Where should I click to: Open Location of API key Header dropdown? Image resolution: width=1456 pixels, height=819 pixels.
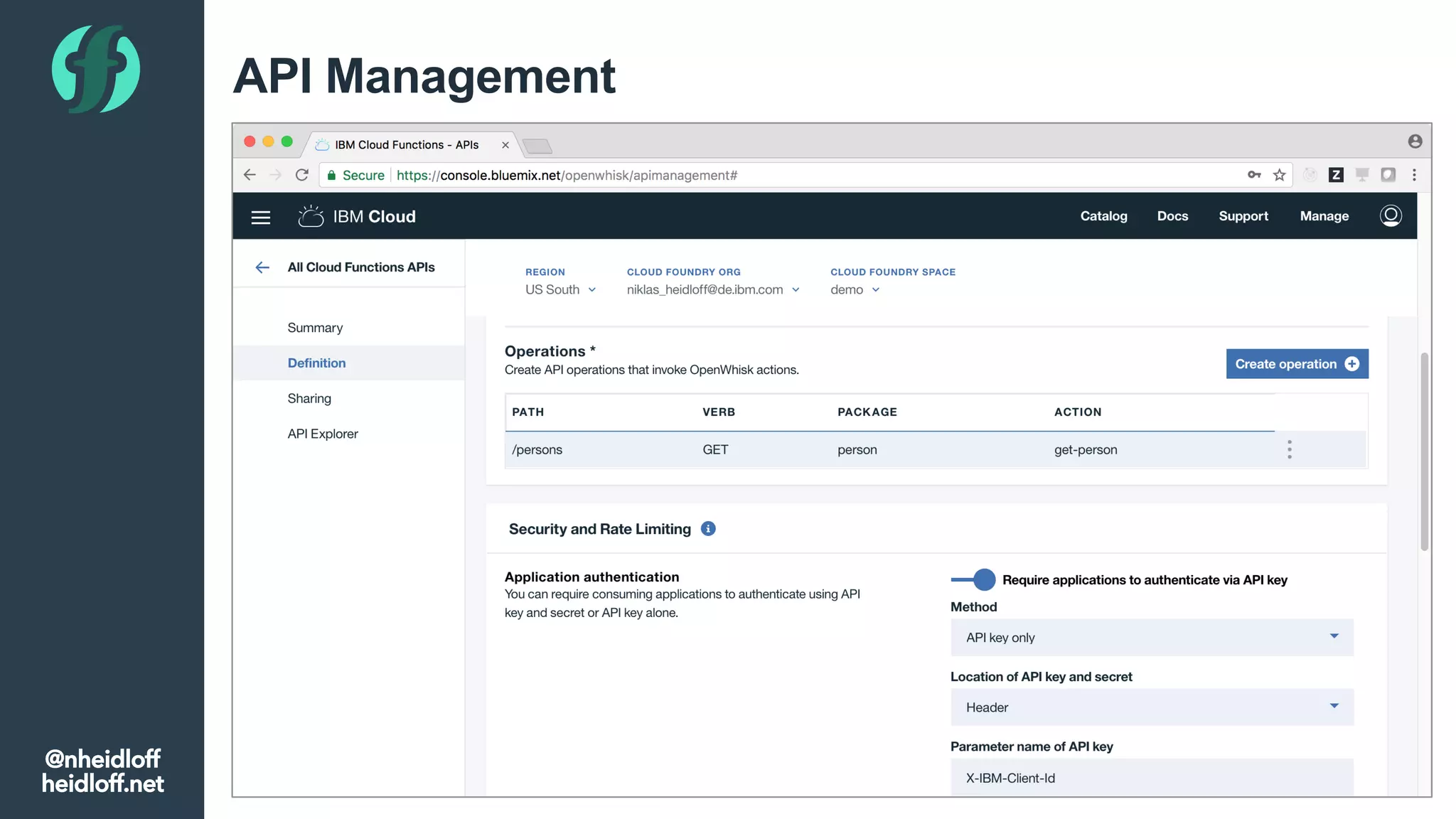click(1152, 707)
